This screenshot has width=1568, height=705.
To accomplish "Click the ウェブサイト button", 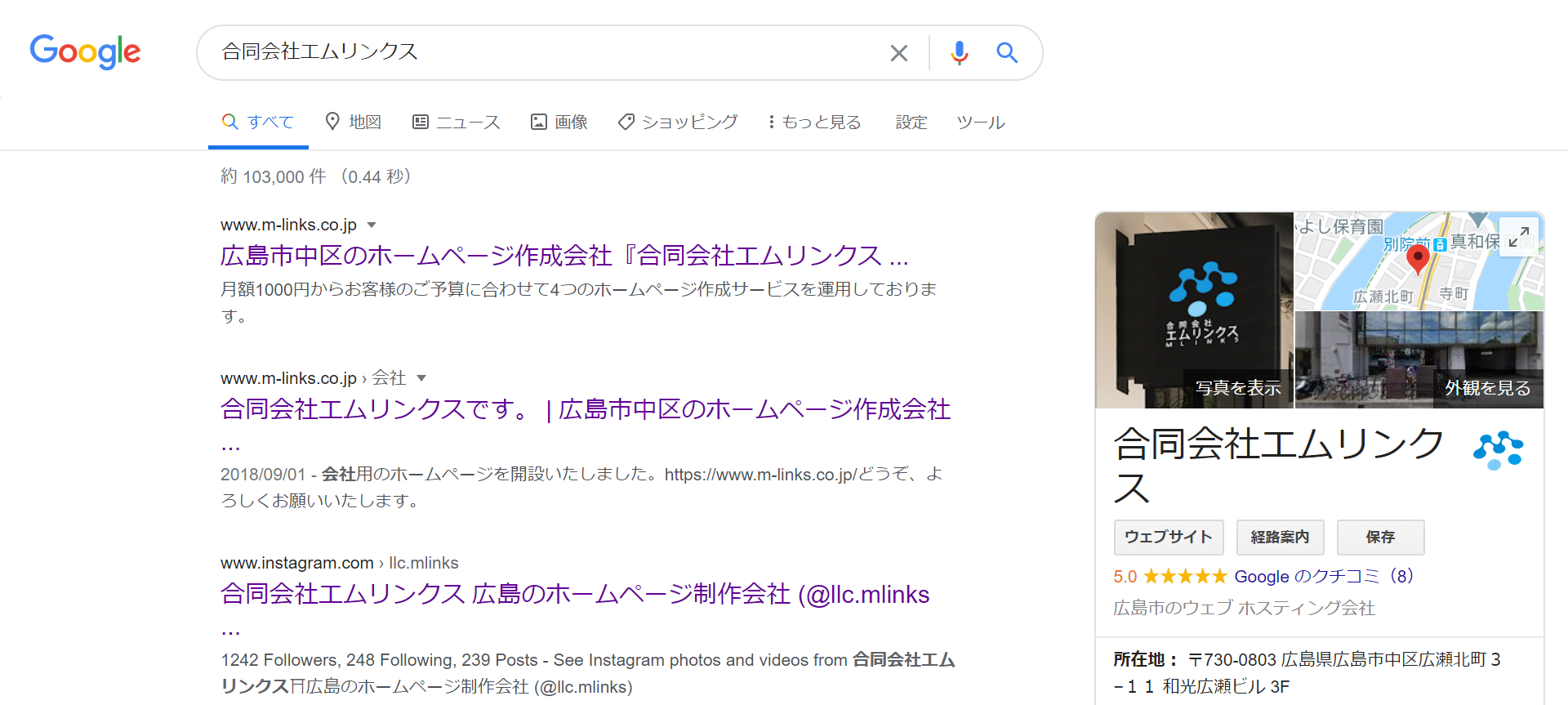I will (1169, 537).
